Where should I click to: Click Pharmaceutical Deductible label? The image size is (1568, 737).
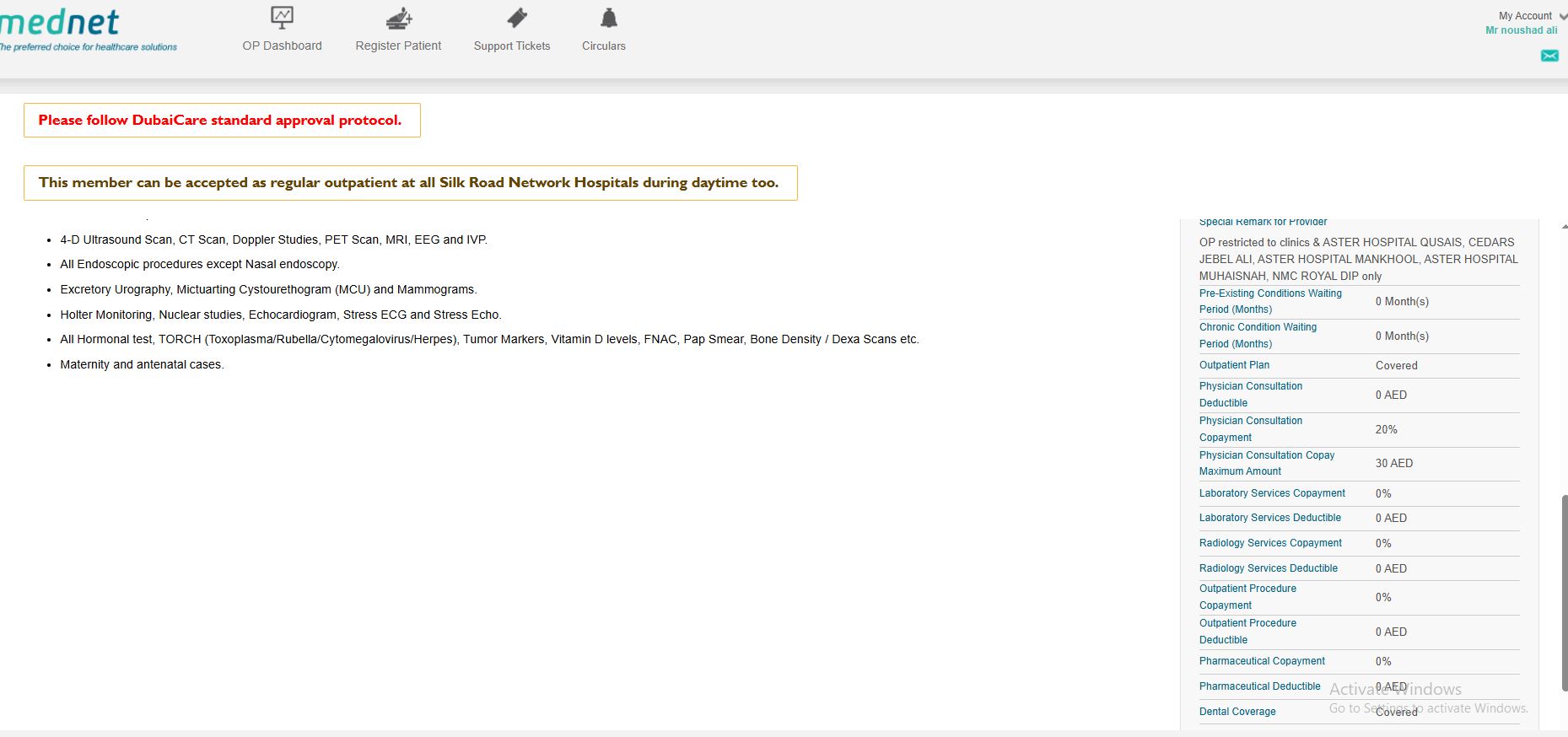point(1260,686)
